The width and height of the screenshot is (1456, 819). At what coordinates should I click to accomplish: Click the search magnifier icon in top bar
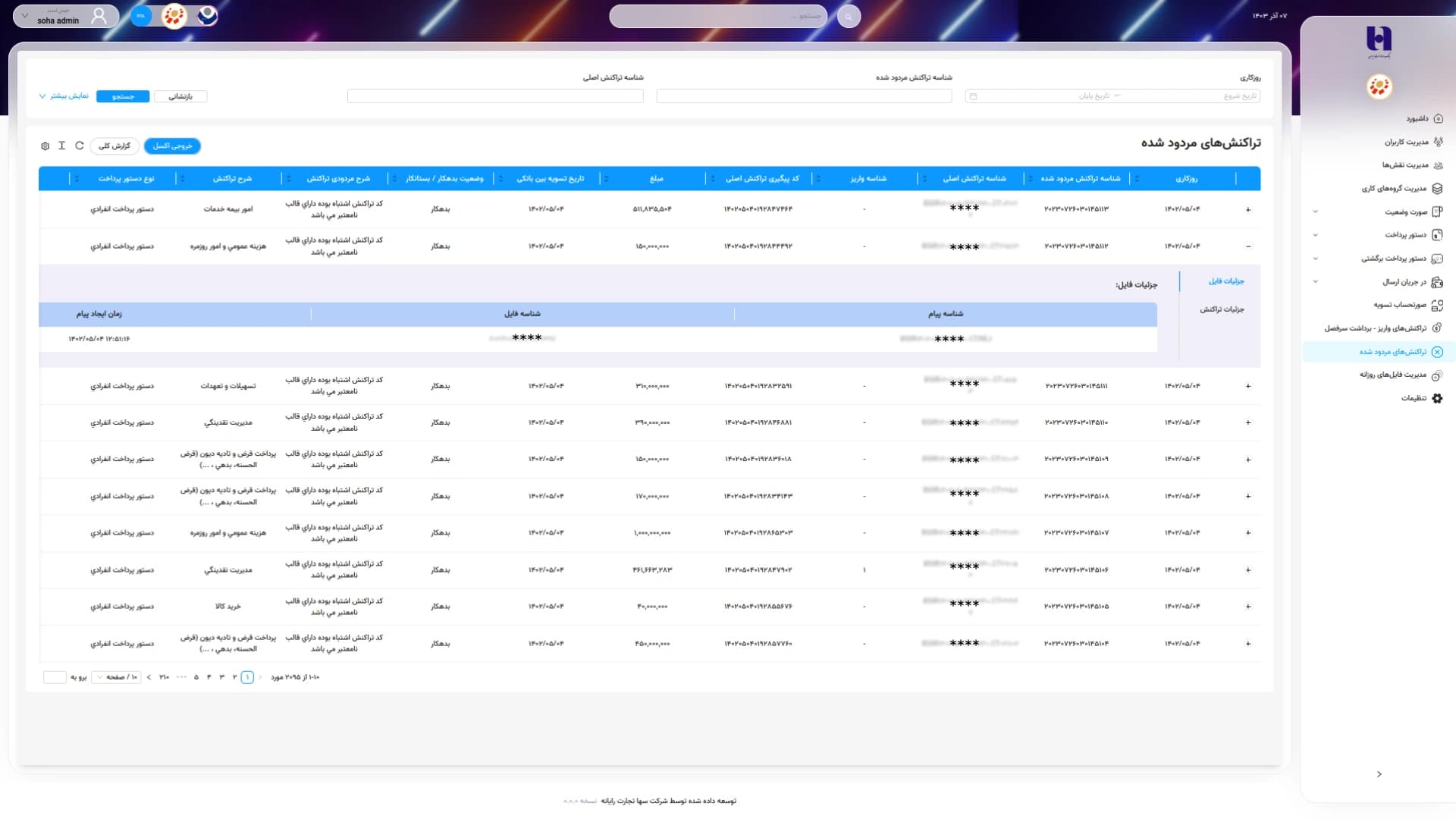tap(849, 16)
